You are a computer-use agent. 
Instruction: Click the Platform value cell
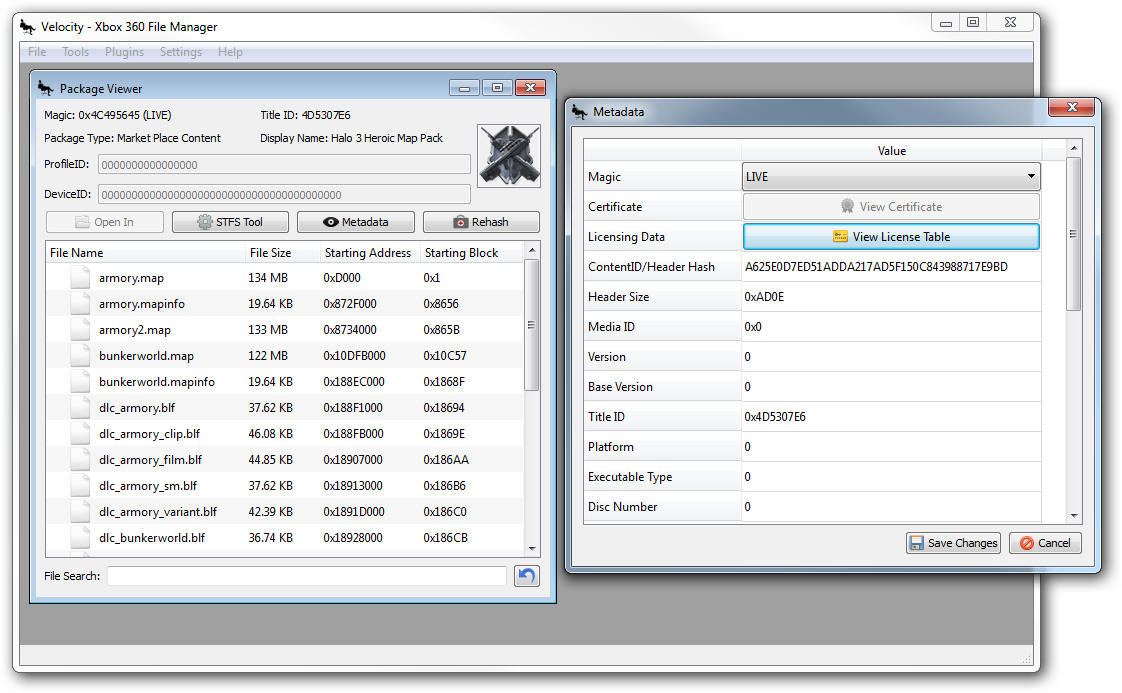coord(891,447)
